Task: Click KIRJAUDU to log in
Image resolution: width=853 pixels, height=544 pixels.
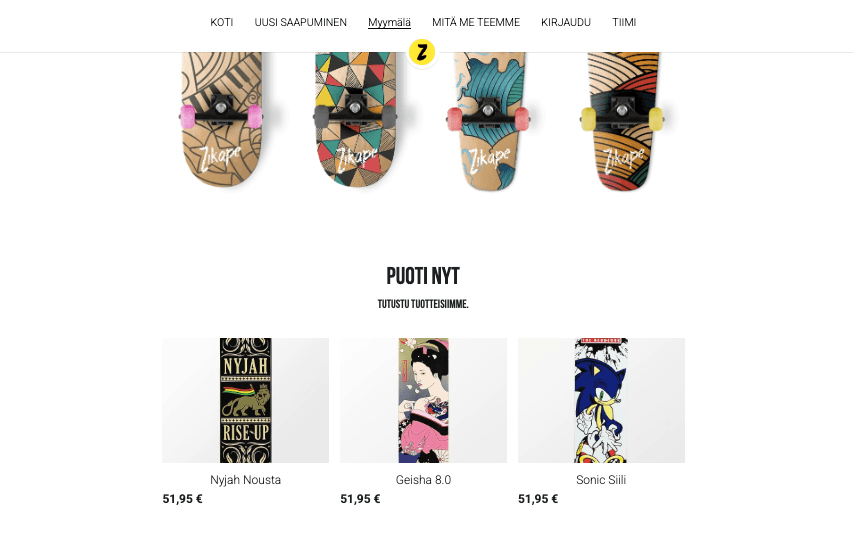Action: tap(566, 22)
